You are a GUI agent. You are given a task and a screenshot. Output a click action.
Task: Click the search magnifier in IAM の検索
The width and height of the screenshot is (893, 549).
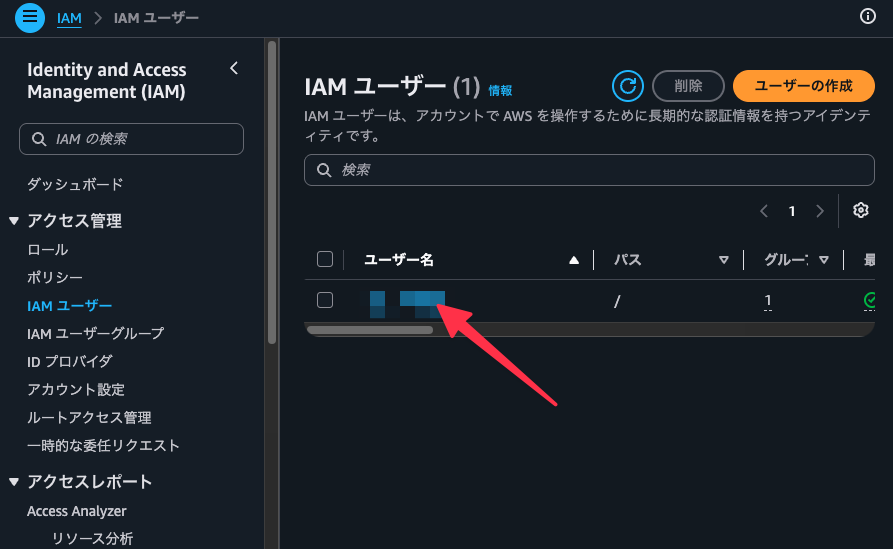click(x=39, y=139)
